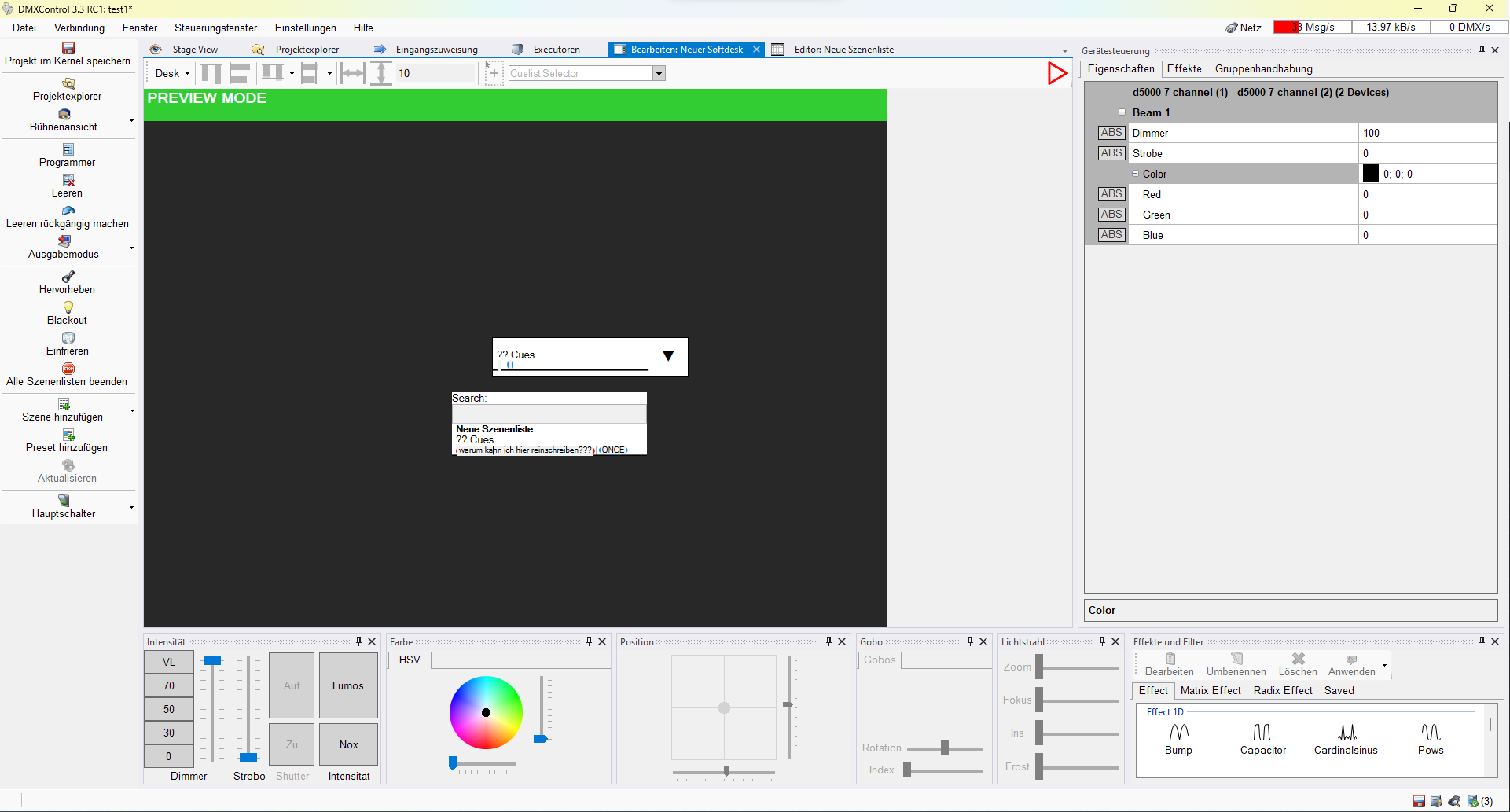This screenshot has width=1510, height=812.
Task: Collapse the Beam 1 group
Action: coord(1122,112)
